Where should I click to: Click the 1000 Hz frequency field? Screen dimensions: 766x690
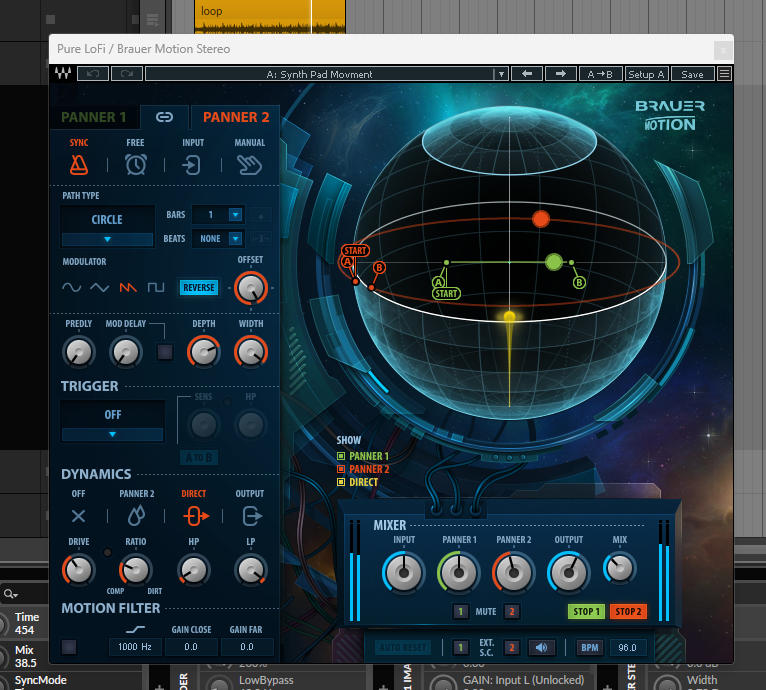tap(135, 647)
